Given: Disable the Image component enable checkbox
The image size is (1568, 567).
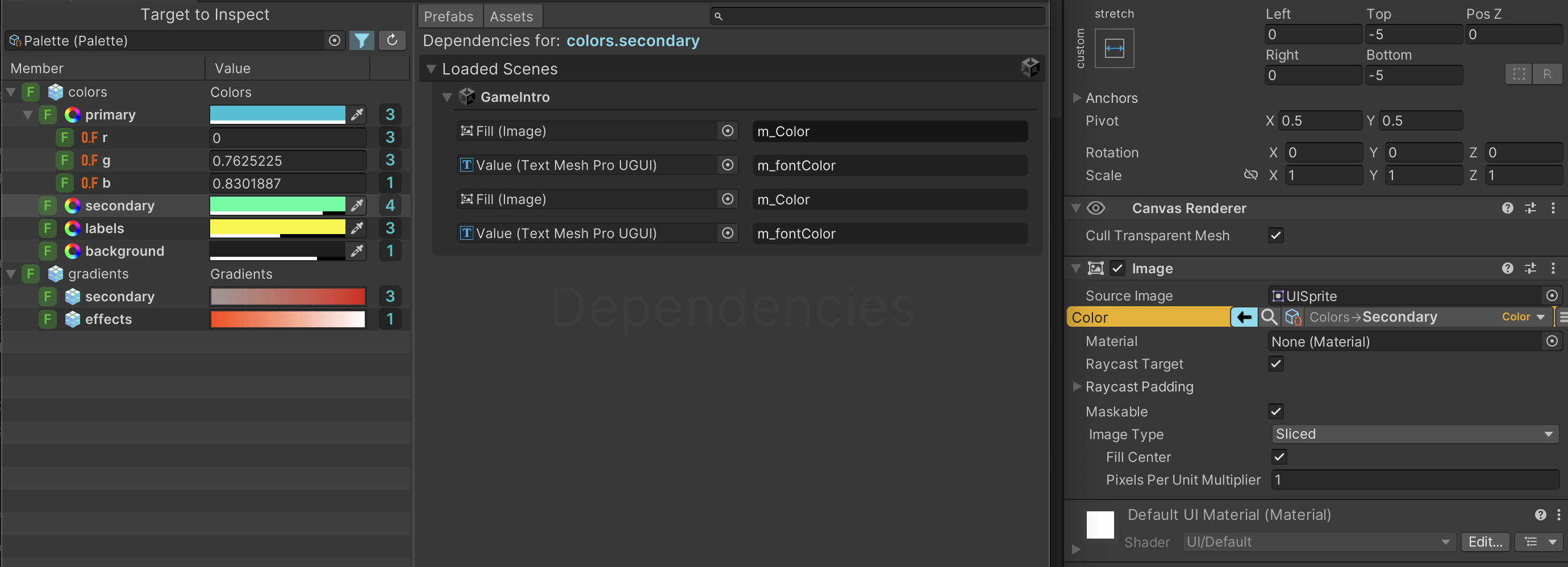Looking at the screenshot, I should 1117,269.
